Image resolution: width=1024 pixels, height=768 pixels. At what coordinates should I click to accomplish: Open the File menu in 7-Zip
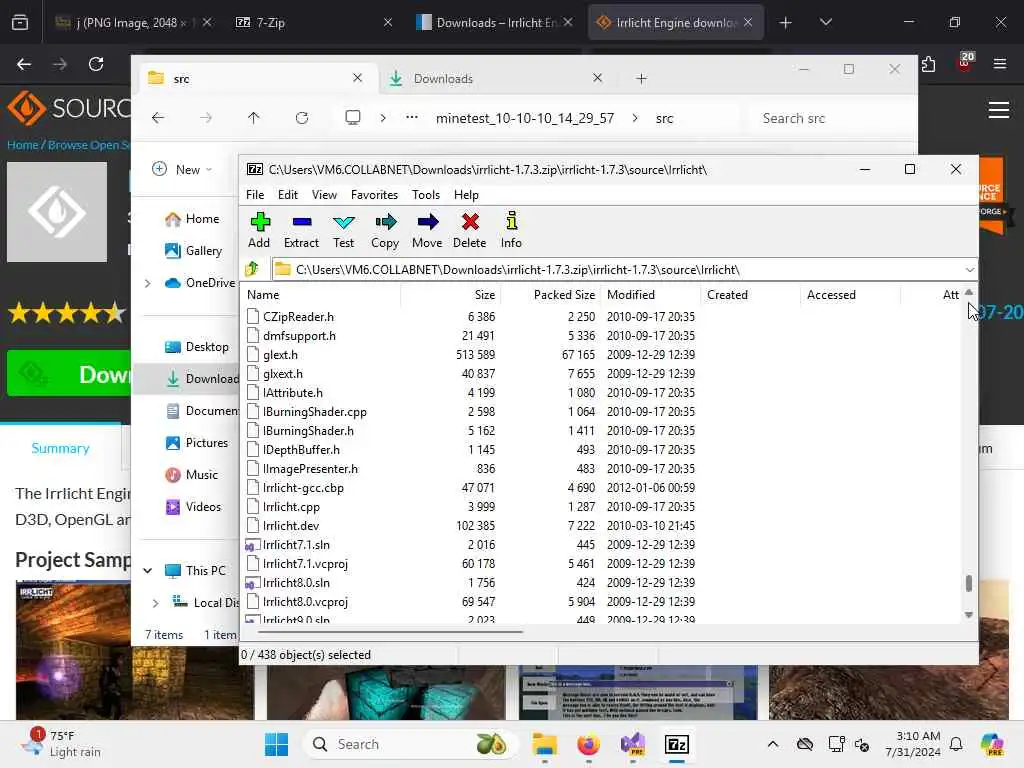click(x=255, y=195)
